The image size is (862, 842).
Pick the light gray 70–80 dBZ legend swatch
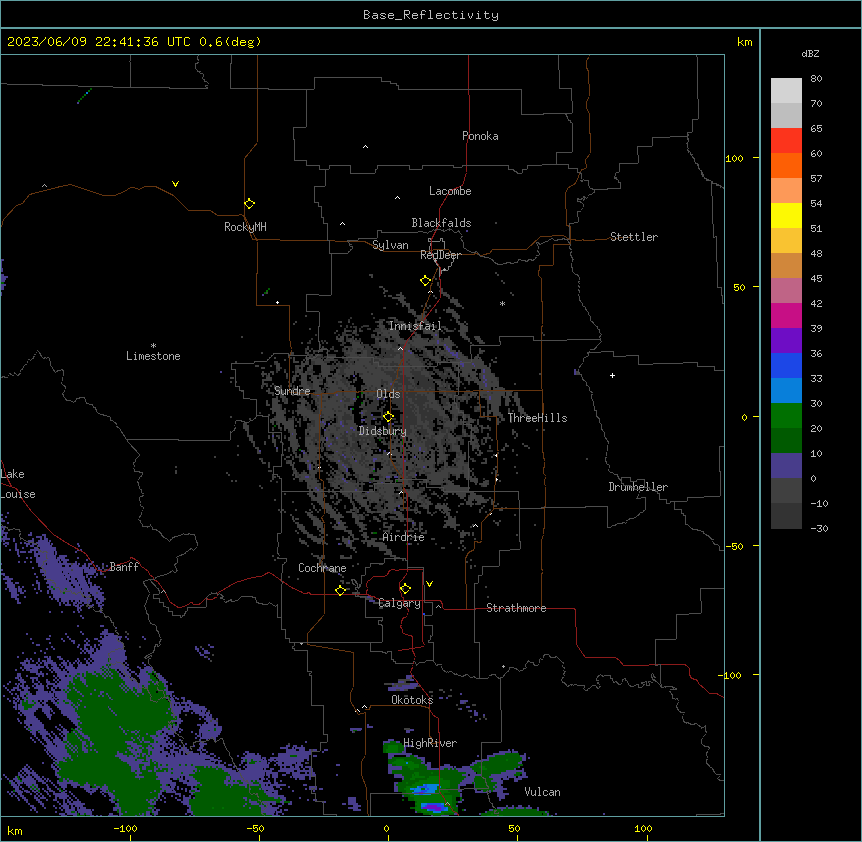tap(786, 91)
